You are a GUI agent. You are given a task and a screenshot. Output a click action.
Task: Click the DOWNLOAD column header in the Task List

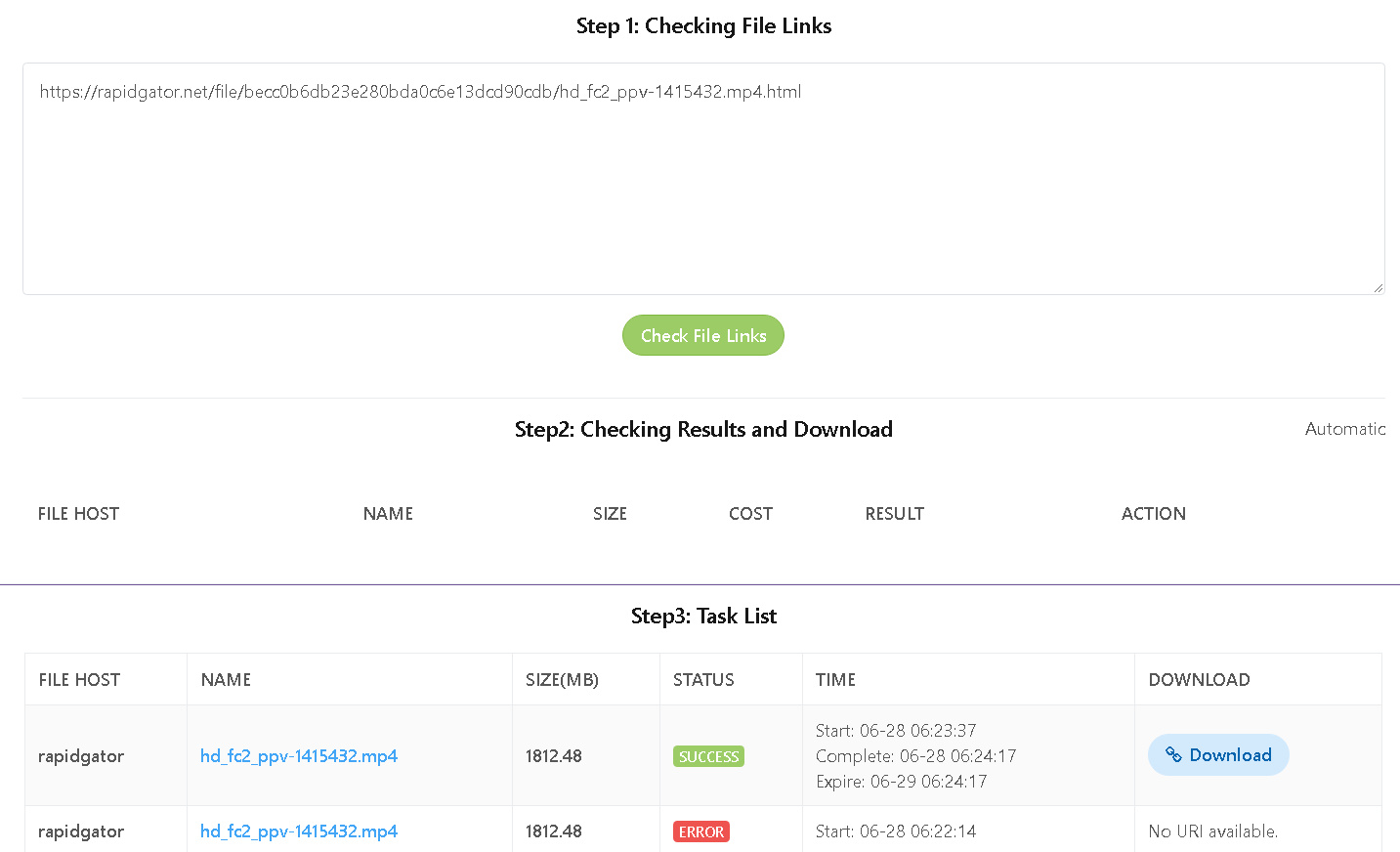(x=1199, y=680)
